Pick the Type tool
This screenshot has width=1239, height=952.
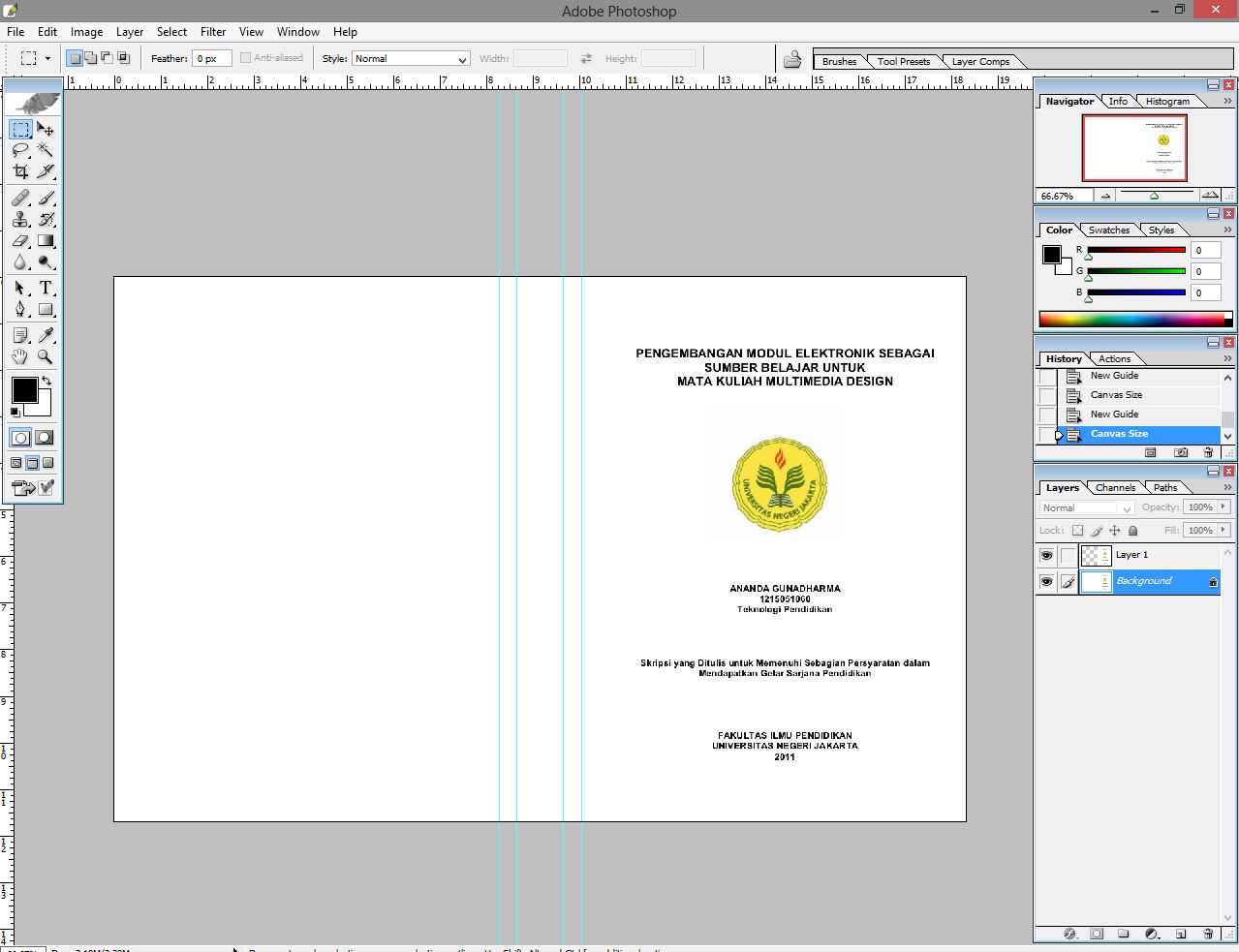click(45, 289)
